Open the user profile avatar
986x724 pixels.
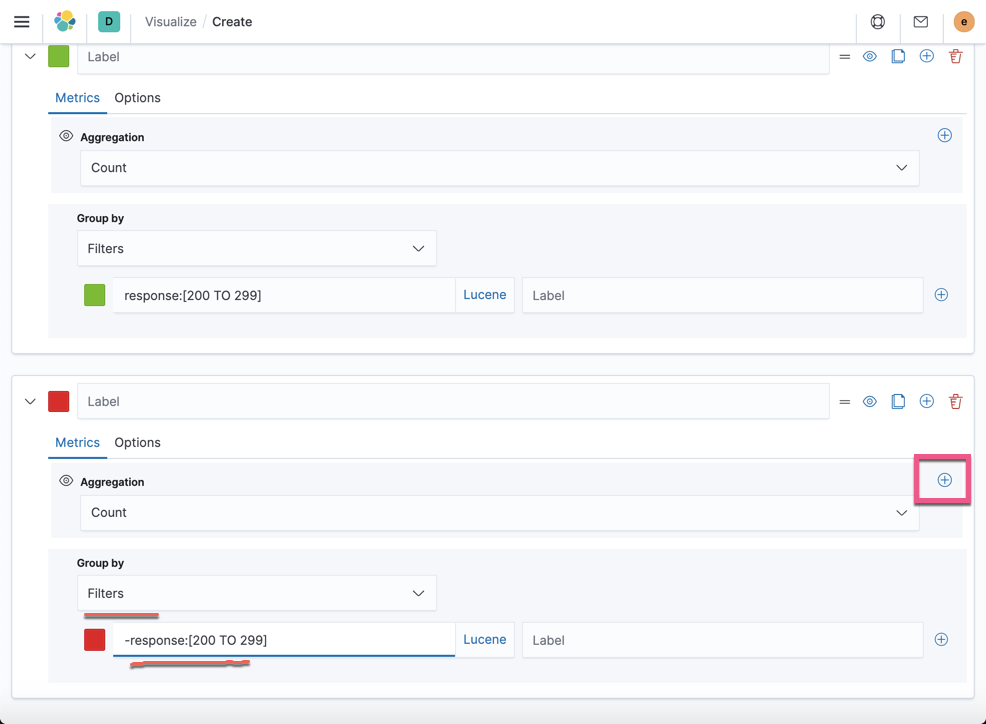tap(963, 21)
